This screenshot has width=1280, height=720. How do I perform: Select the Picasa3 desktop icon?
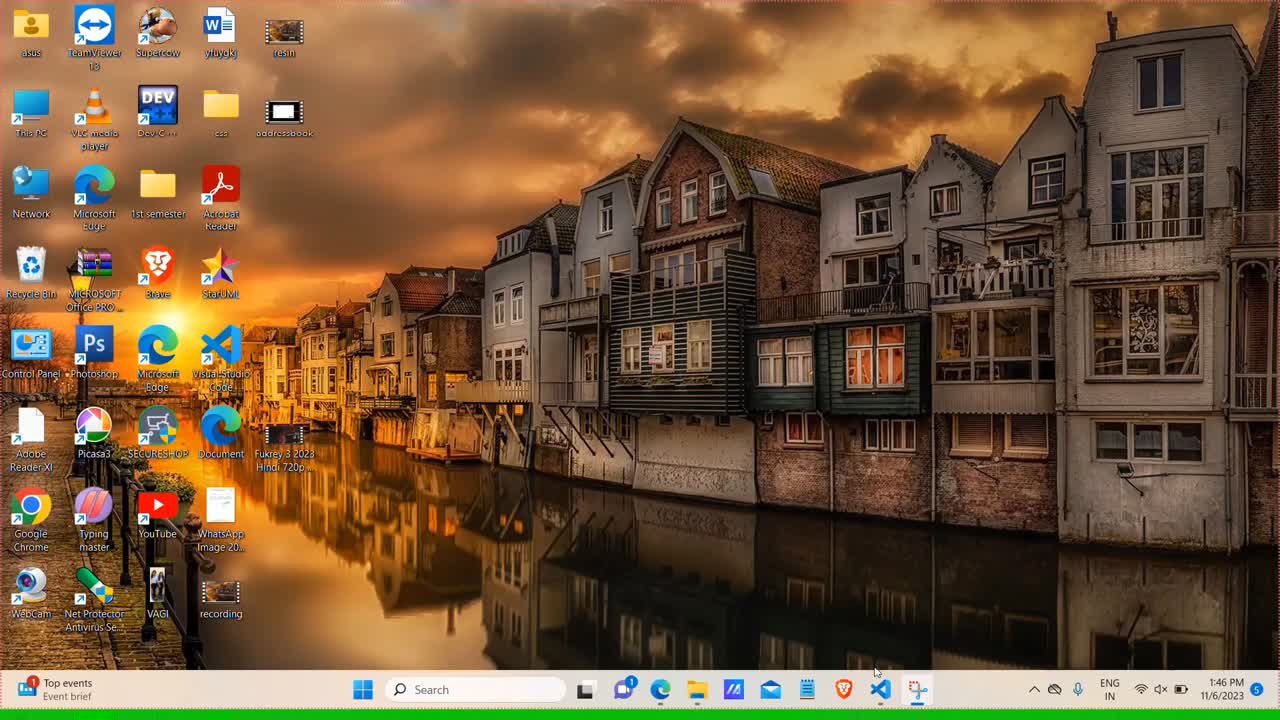point(94,427)
